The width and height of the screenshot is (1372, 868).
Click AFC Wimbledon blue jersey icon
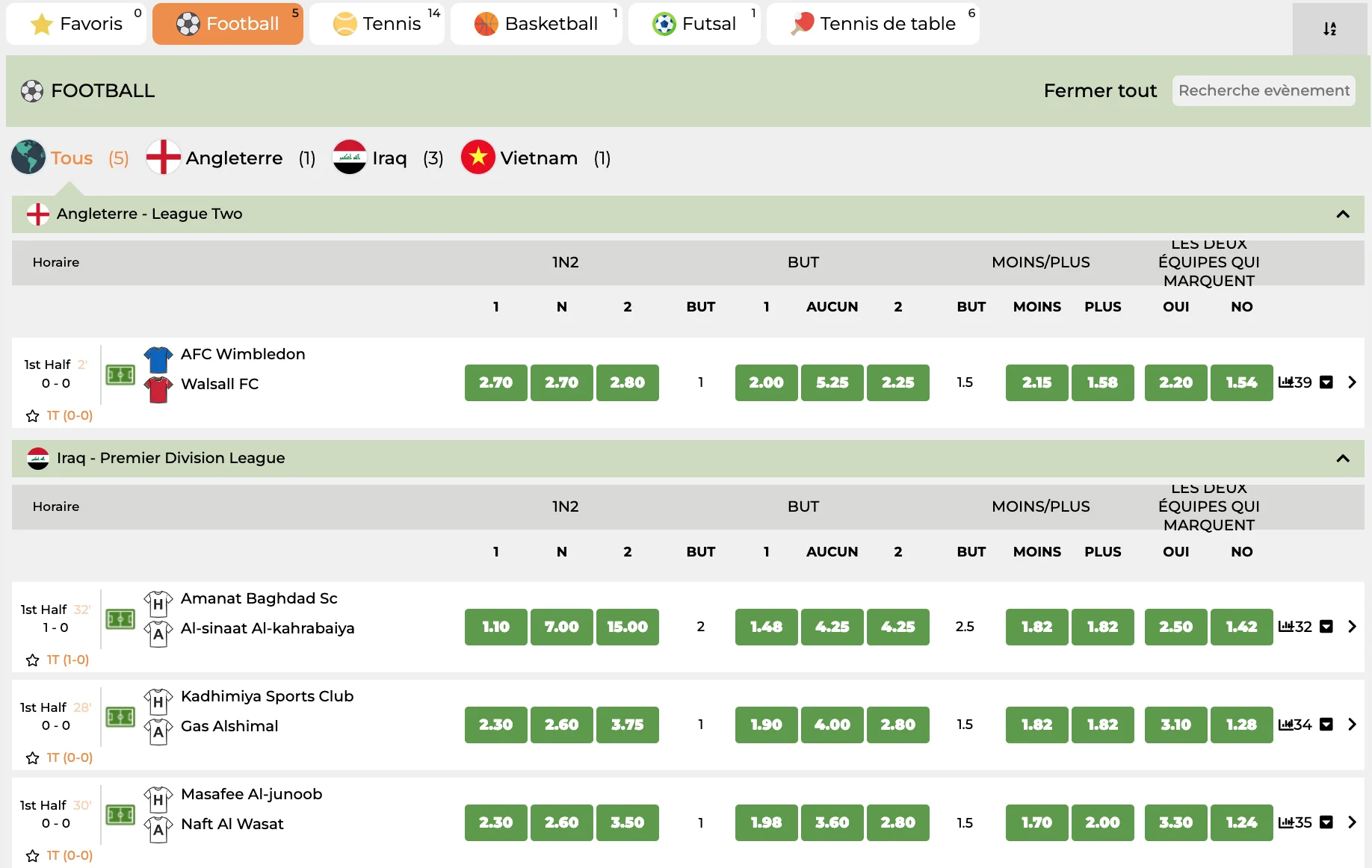point(158,359)
